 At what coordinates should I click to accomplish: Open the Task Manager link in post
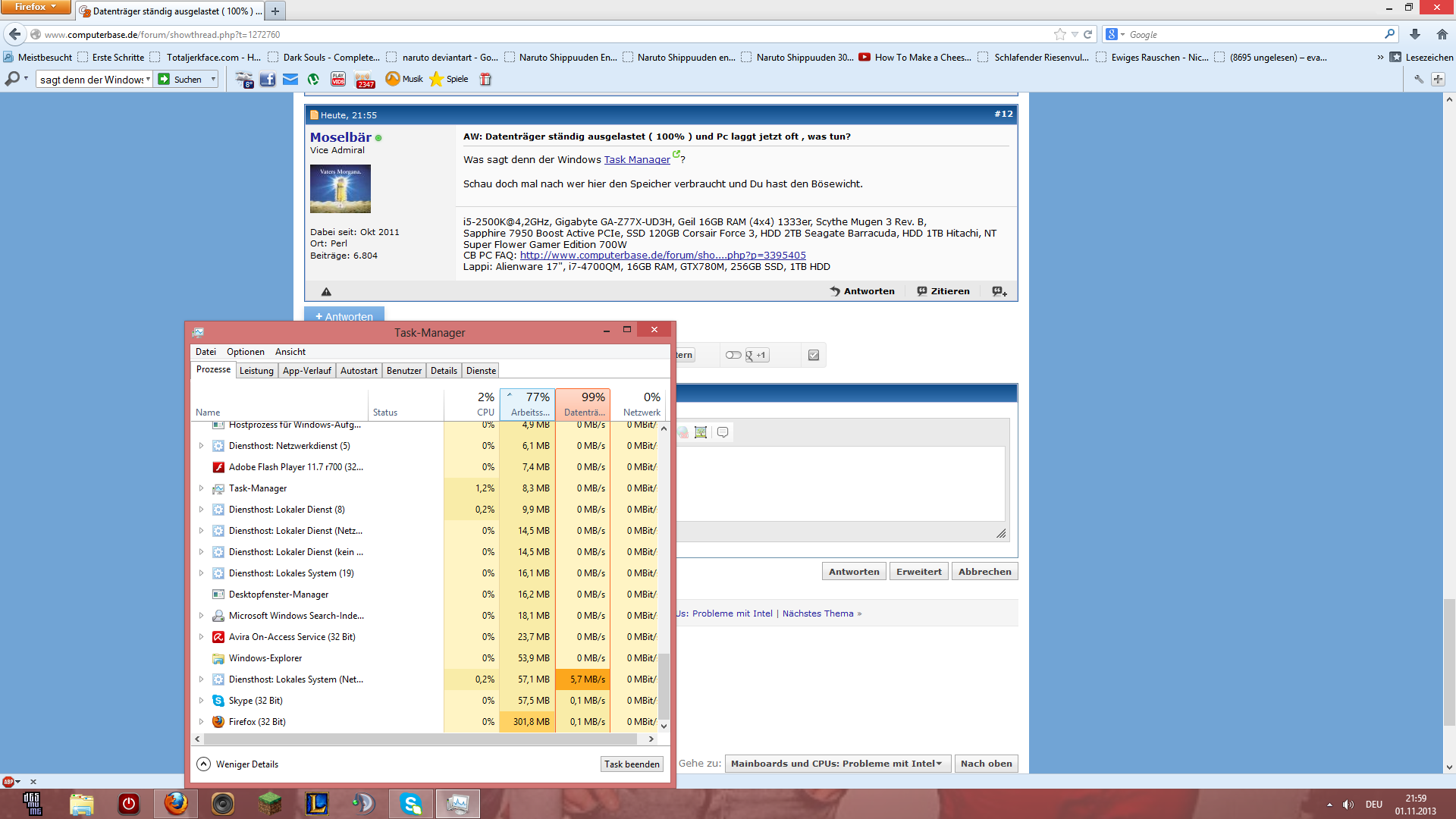pos(637,160)
